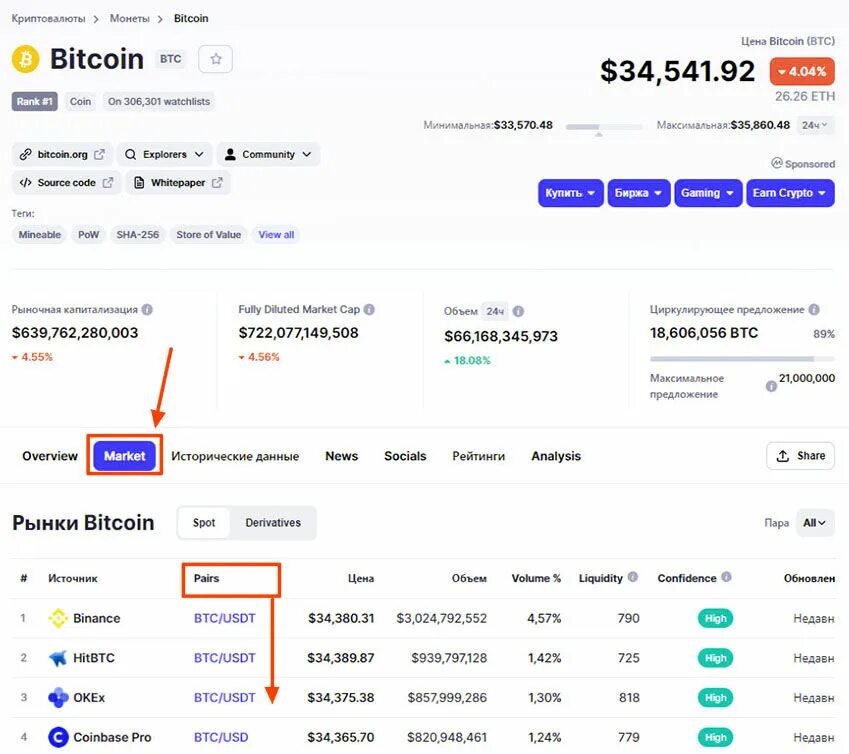The image size is (849, 754).
Task: Click the external link icon on Source code
Action: (108, 182)
